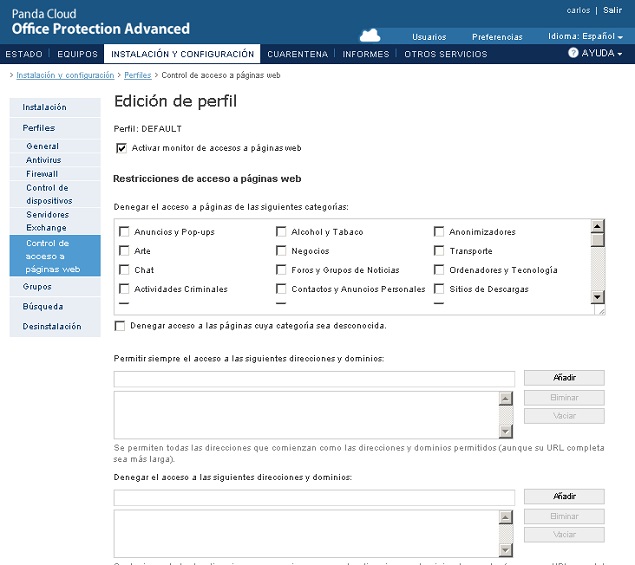635x565 pixels.
Task: Click the allowed addresses input field
Action: pyautogui.click(x=314, y=379)
